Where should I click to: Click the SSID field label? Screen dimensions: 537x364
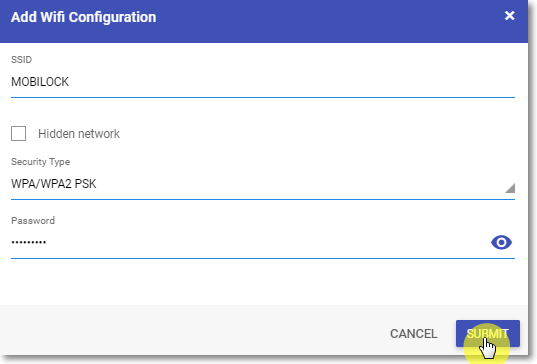[21, 60]
